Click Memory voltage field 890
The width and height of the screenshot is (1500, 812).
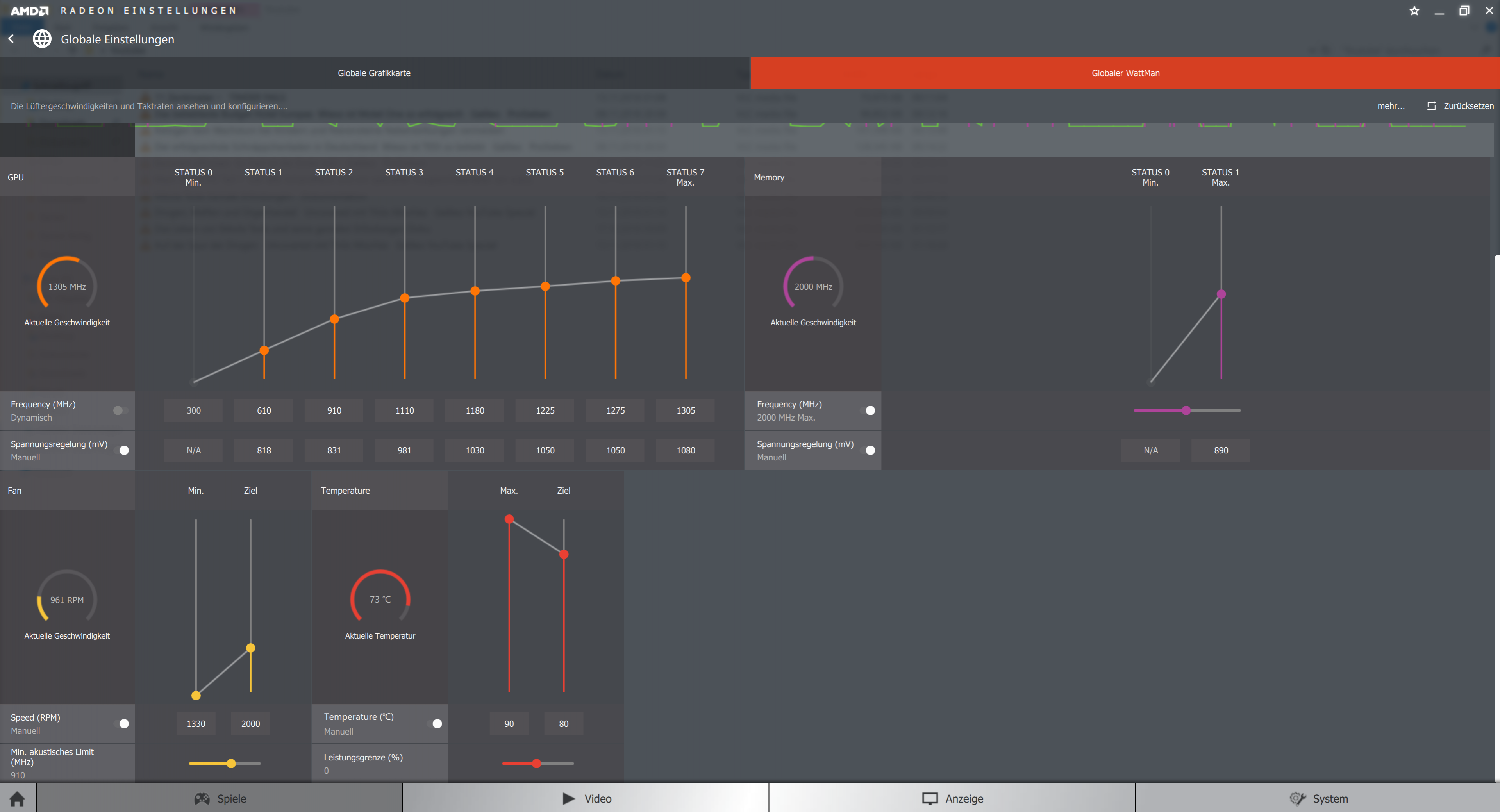pyautogui.click(x=1220, y=450)
